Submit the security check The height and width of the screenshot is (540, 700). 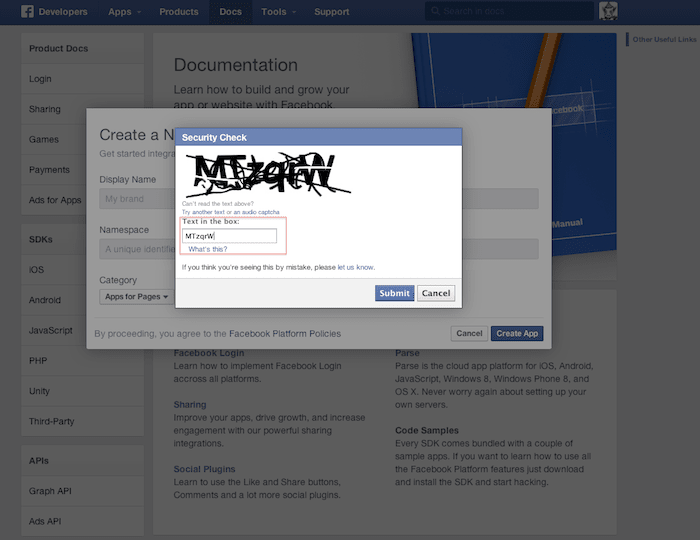[394, 293]
